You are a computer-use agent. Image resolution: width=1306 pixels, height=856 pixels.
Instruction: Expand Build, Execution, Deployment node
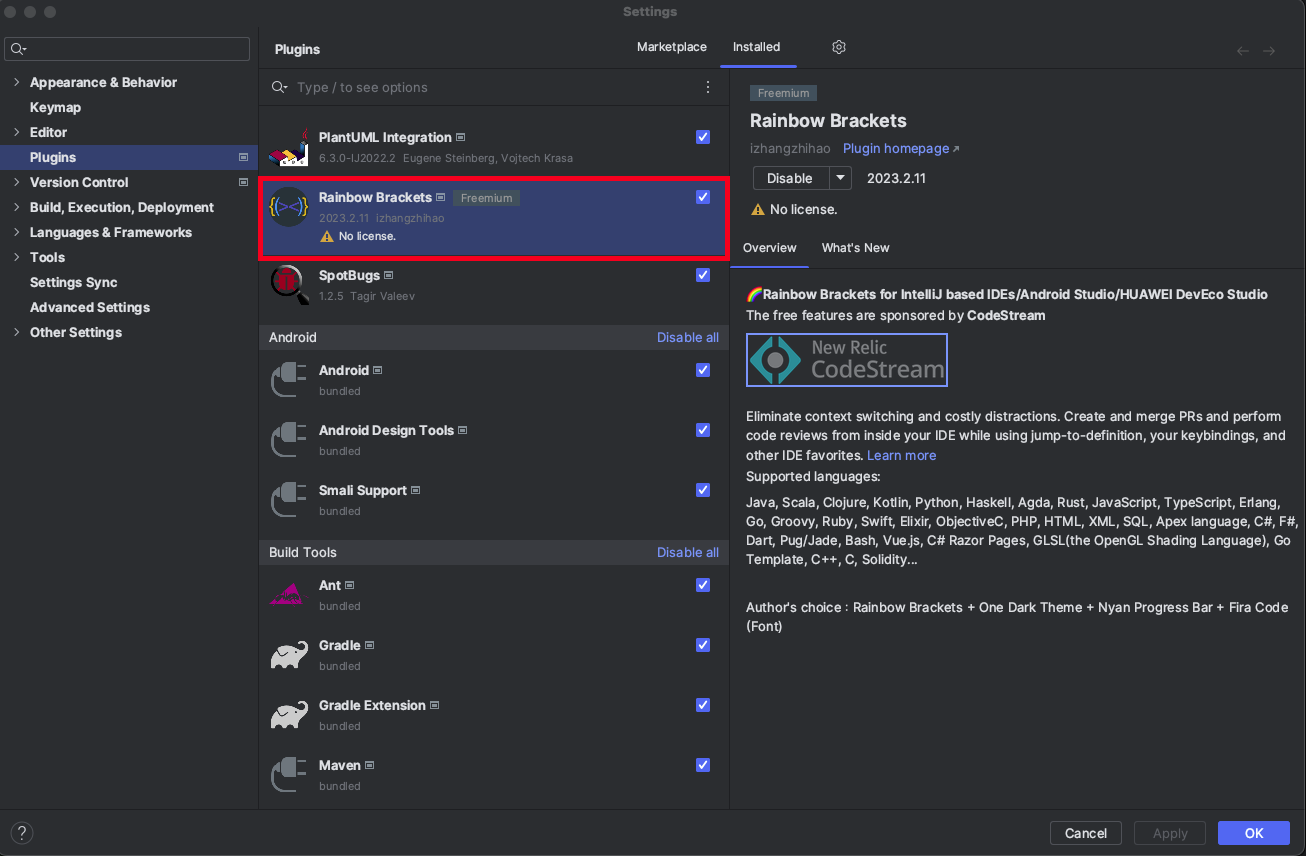click(16, 207)
